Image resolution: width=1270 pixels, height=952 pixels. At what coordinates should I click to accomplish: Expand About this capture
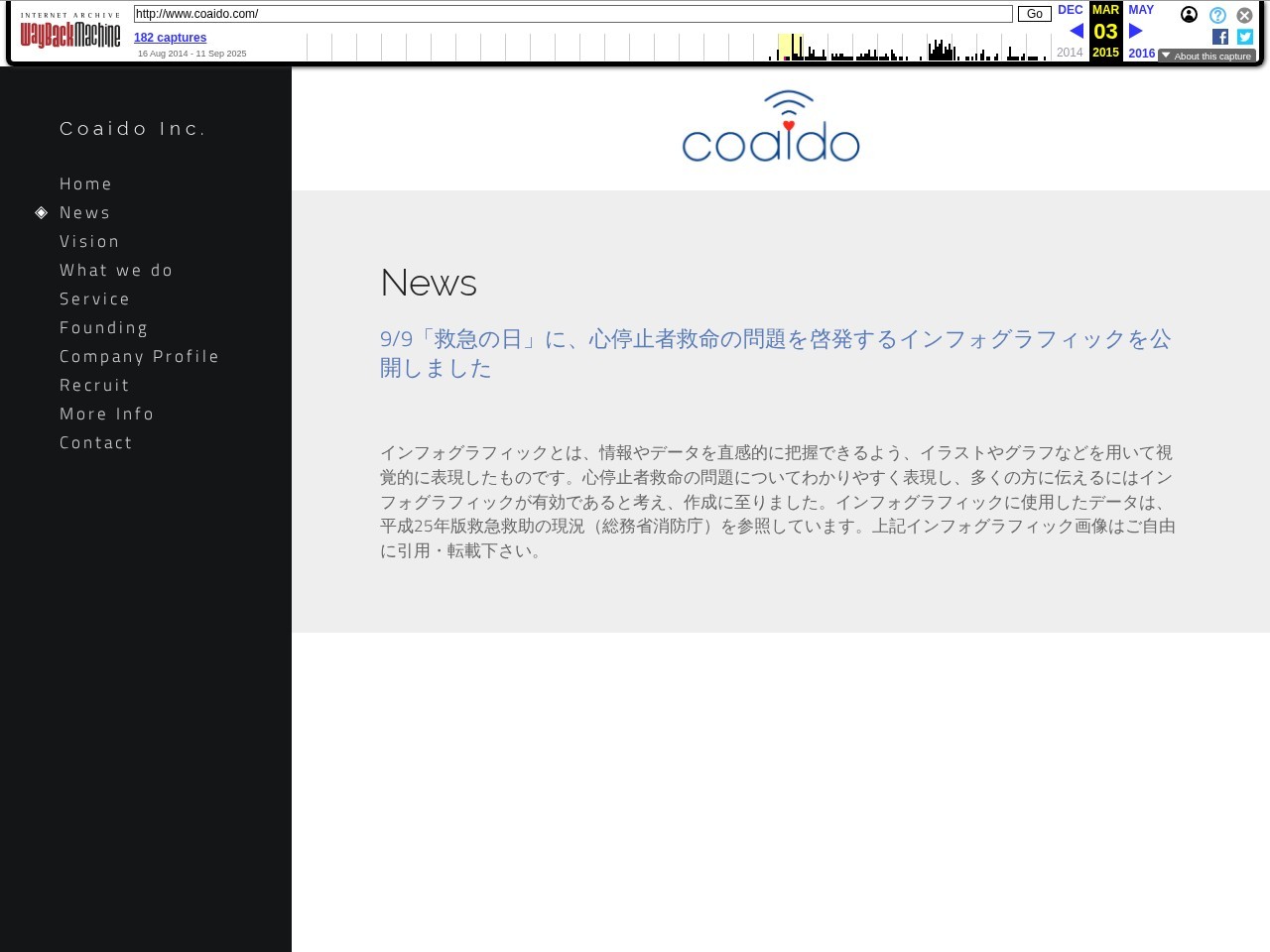[x=1206, y=57]
